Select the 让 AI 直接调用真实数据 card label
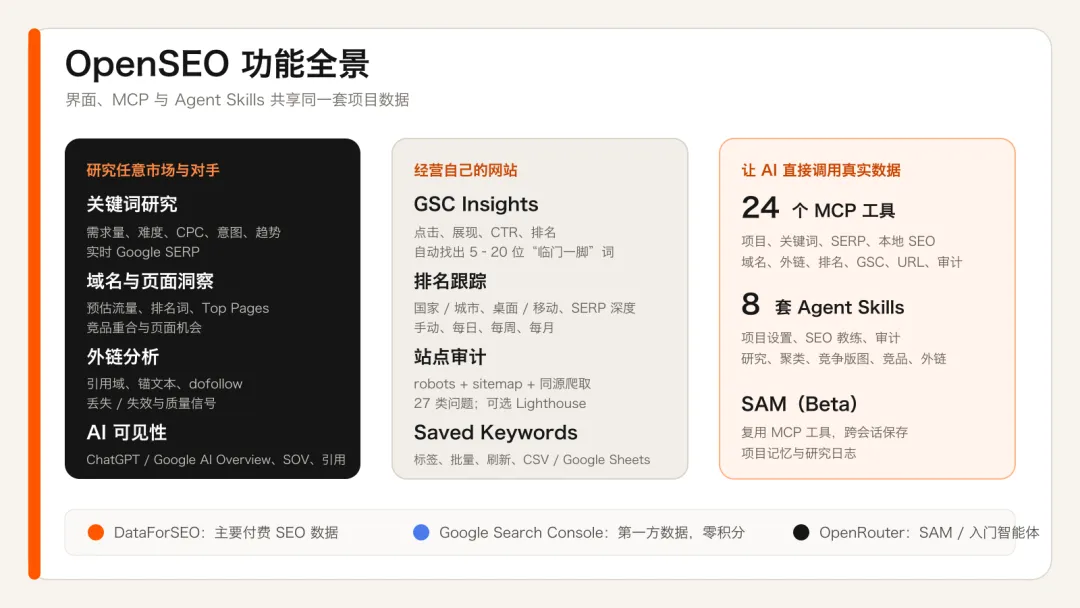Viewport: 1080px width, 608px height. pyautogui.click(x=821, y=170)
